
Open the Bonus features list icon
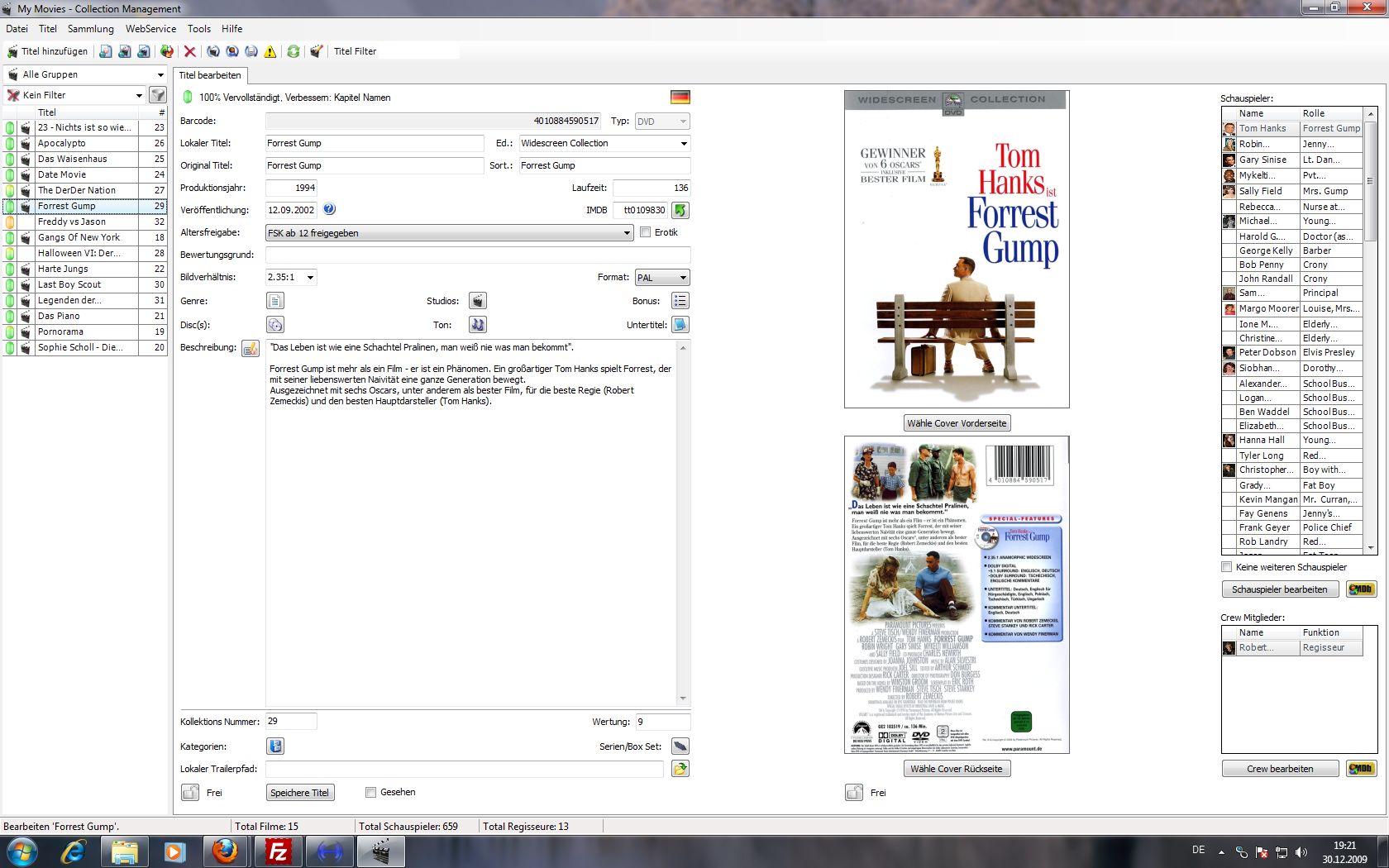click(x=680, y=301)
